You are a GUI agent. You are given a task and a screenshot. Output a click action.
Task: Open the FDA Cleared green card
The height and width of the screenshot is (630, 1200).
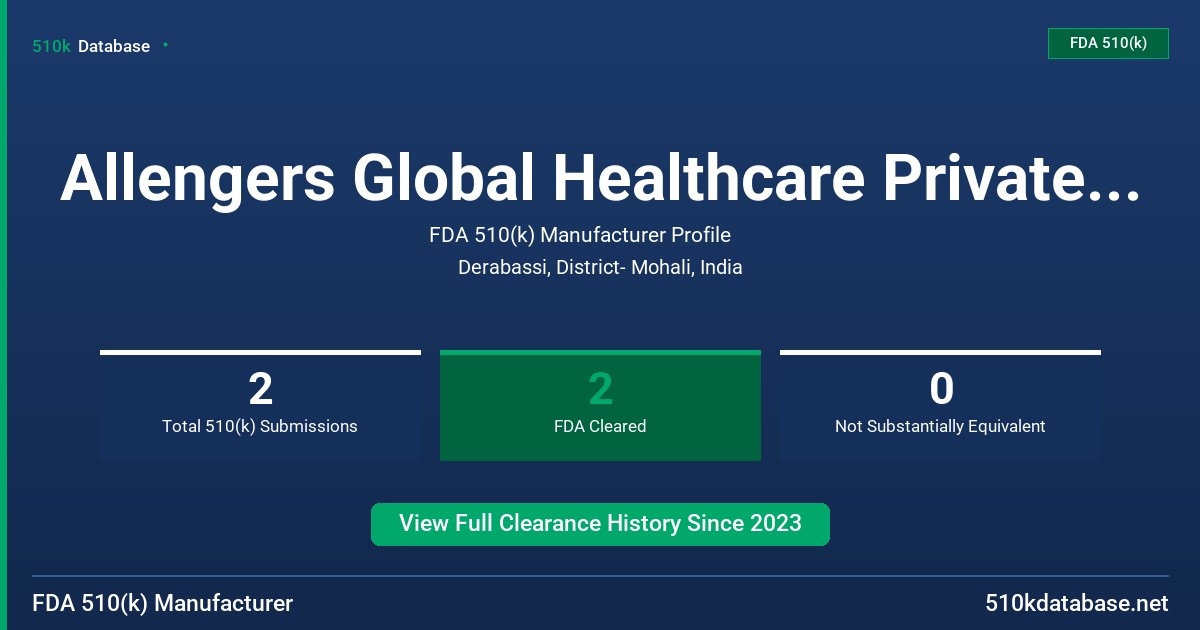click(600, 406)
